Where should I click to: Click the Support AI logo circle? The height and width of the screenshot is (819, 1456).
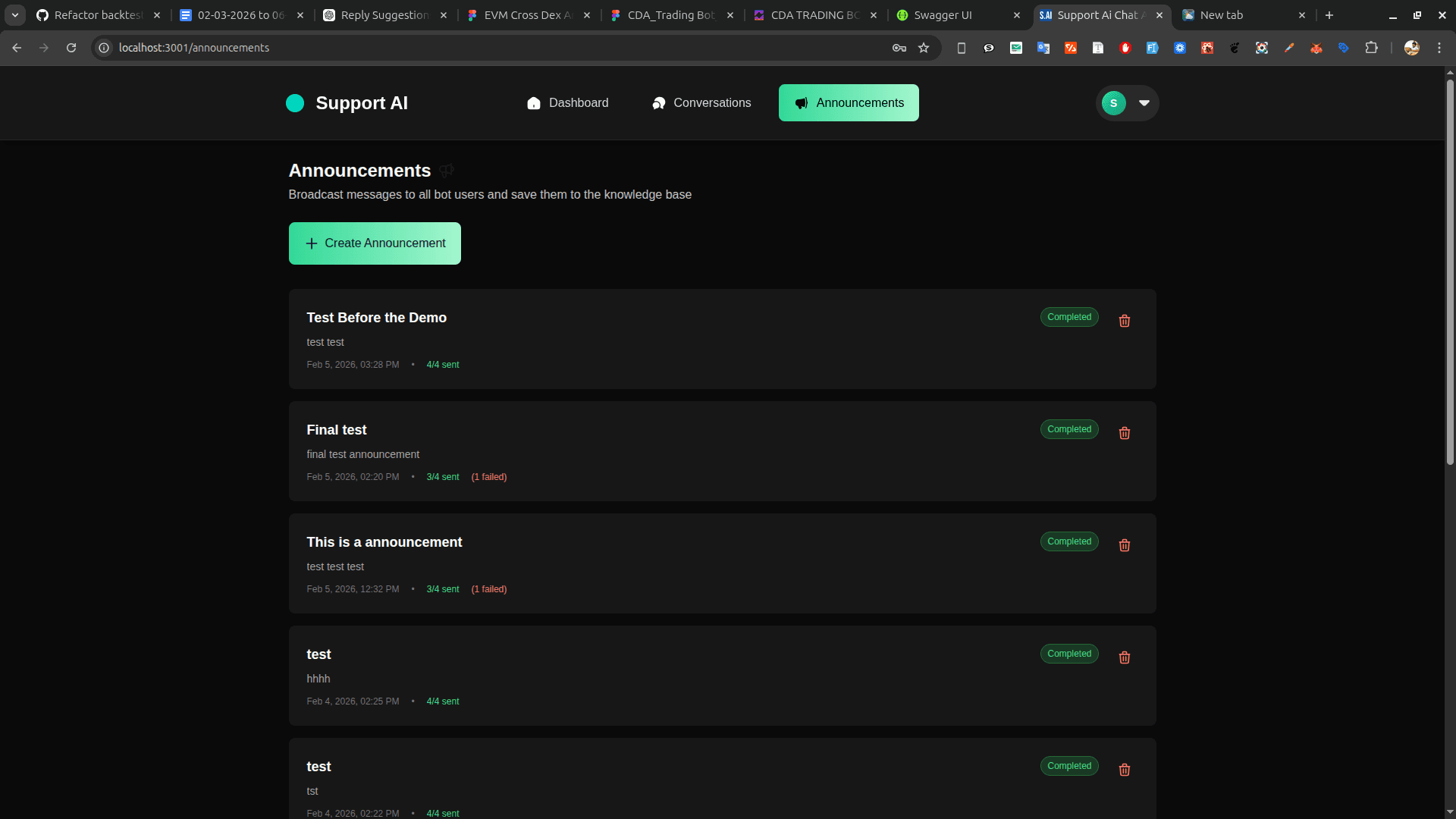coord(295,103)
